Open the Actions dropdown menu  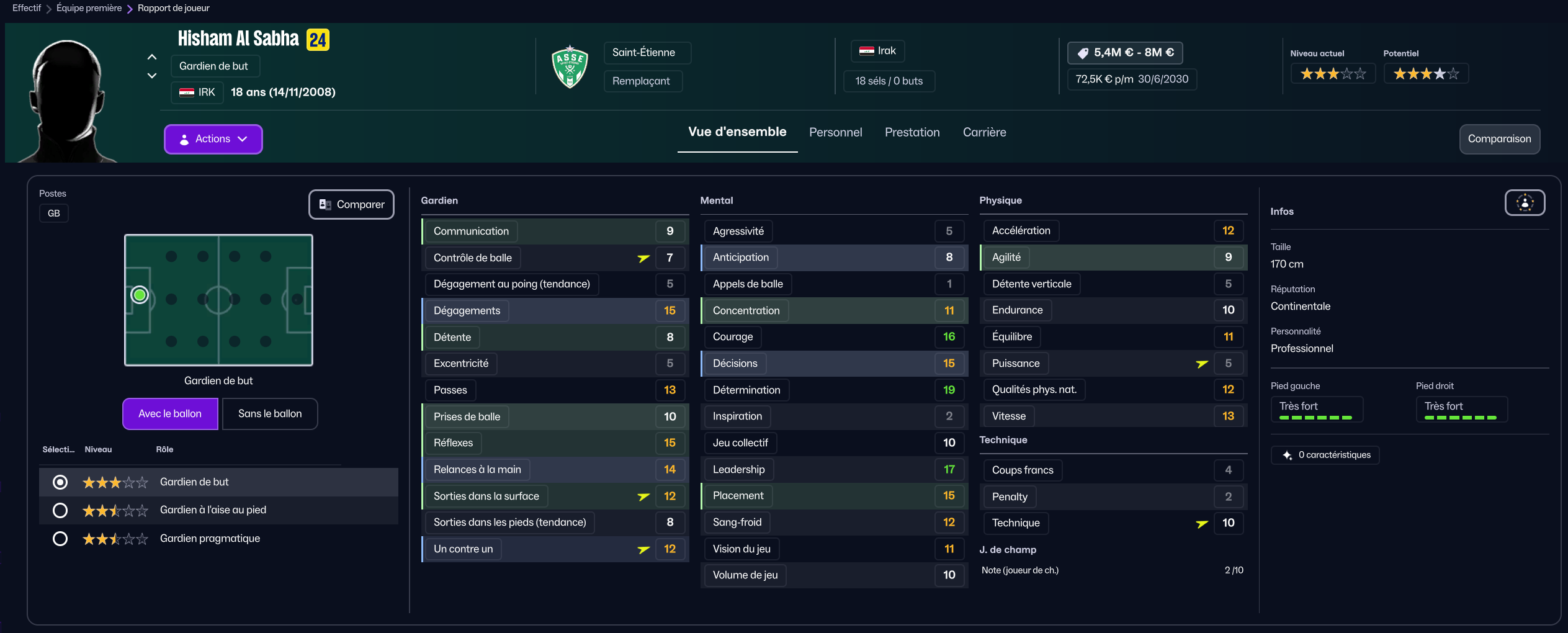point(213,139)
